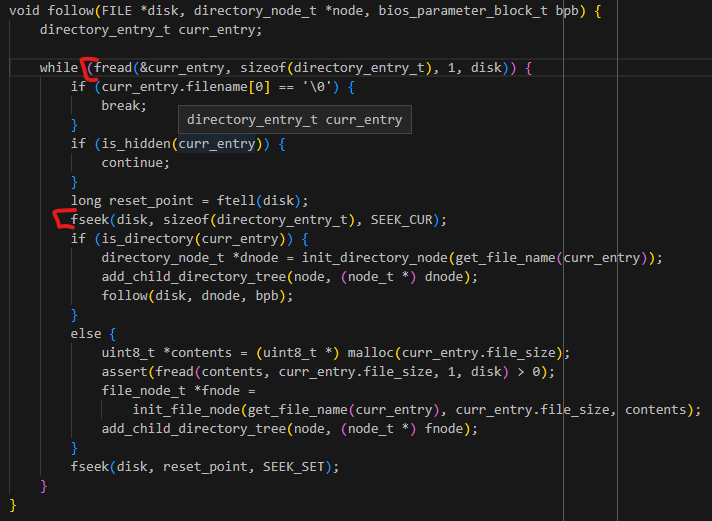Click the assert statement
The height and width of the screenshot is (521, 712).
[x=124, y=371]
